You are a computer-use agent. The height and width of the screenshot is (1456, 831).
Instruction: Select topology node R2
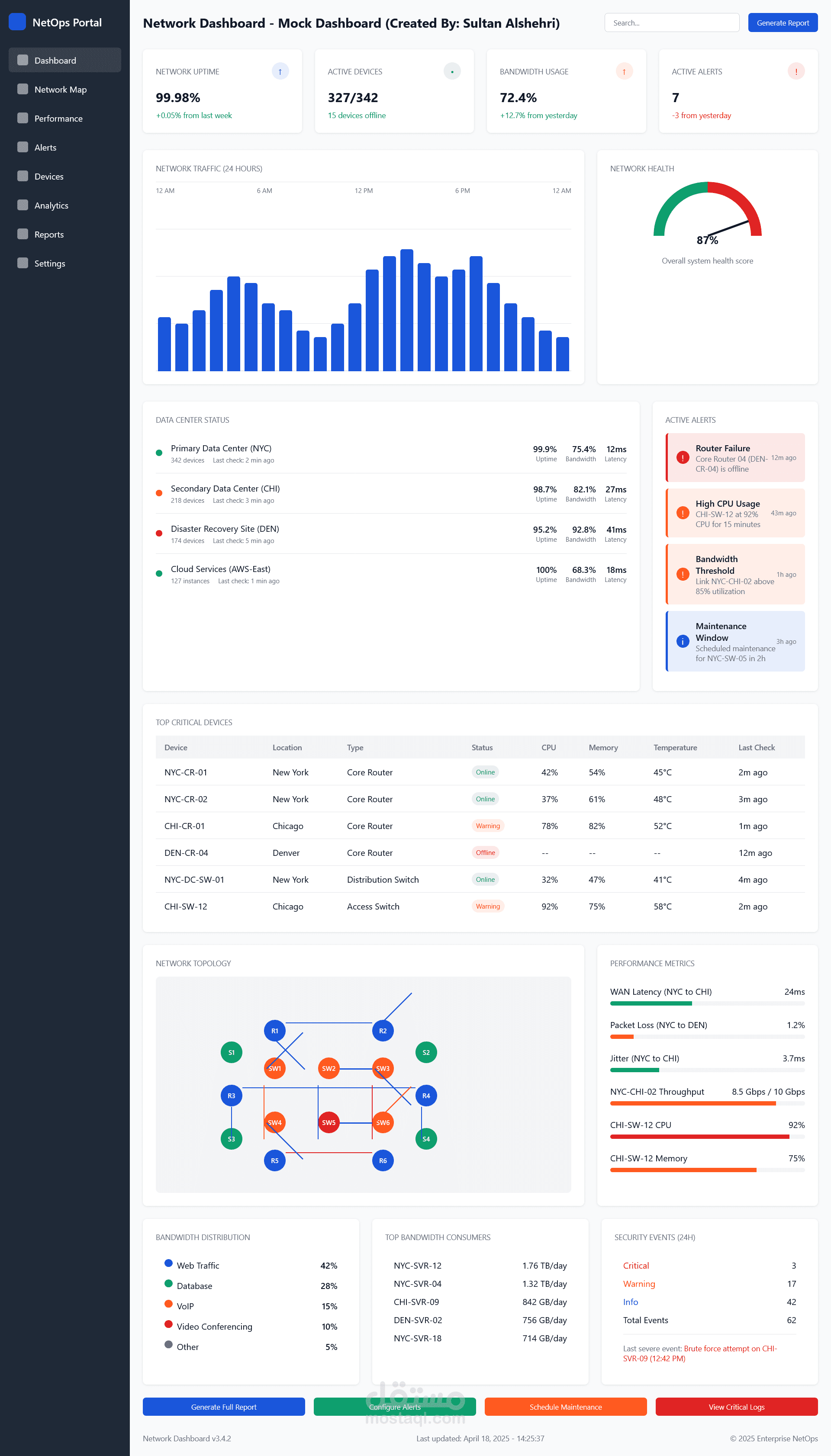[383, 1030]
